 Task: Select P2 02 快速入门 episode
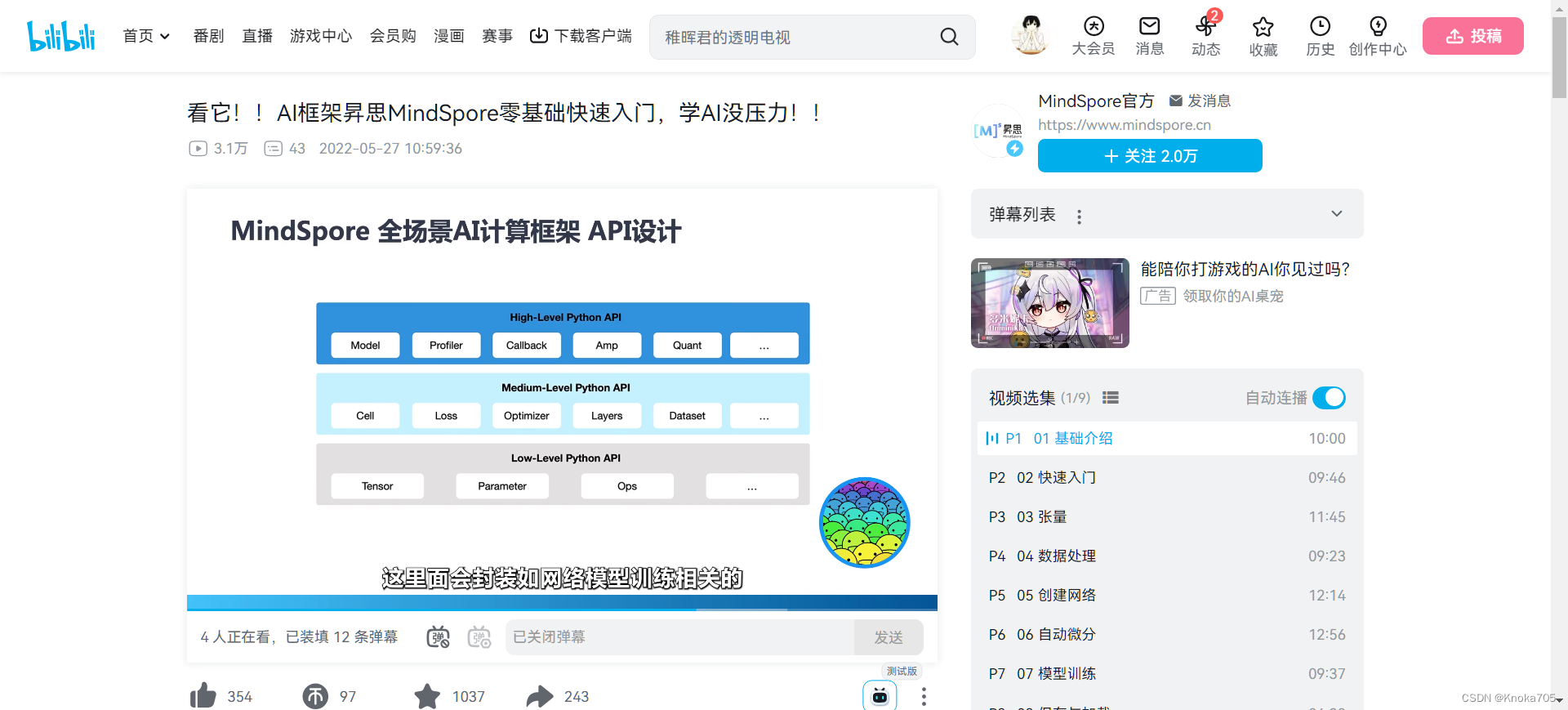pos(1167,477)
